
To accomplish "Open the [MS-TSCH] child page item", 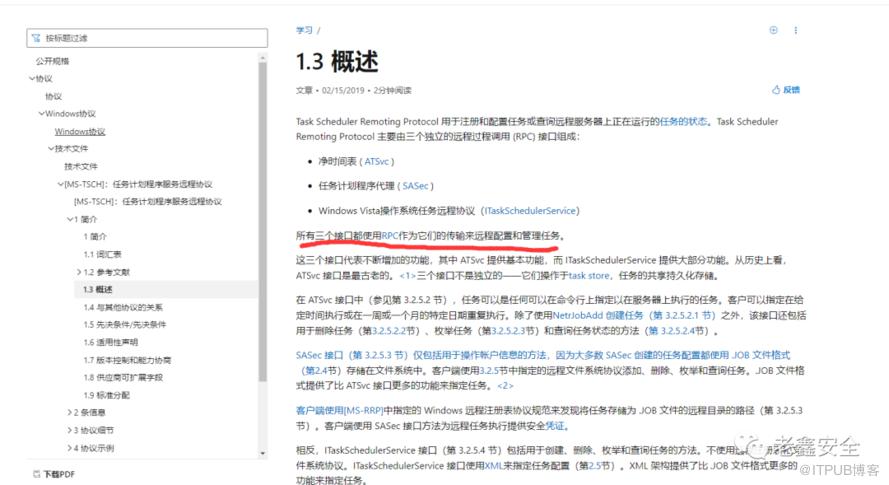I will coord(148,201).
